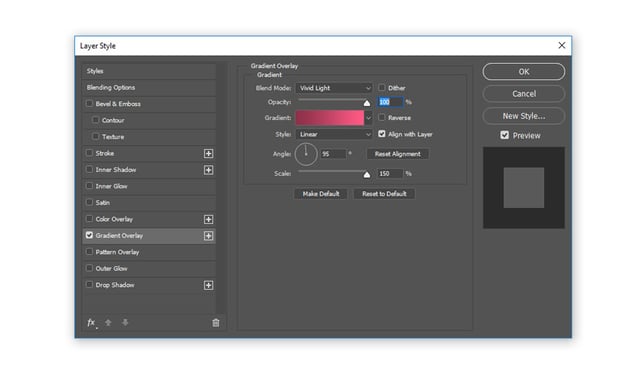Screen dimensions: 630x378
Task: Click the Opacity slider handle
Action: 367,103
